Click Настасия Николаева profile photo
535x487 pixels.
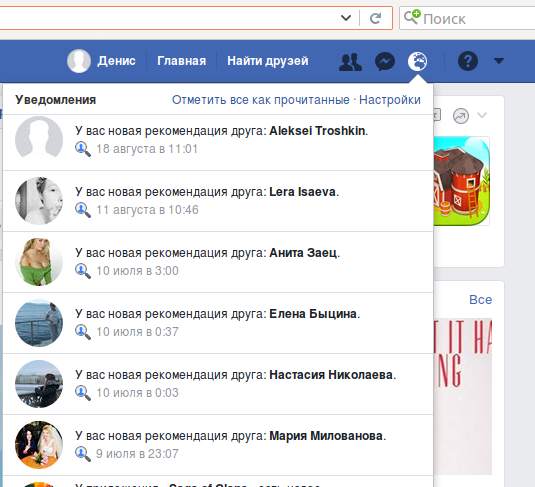pos(39,384)
